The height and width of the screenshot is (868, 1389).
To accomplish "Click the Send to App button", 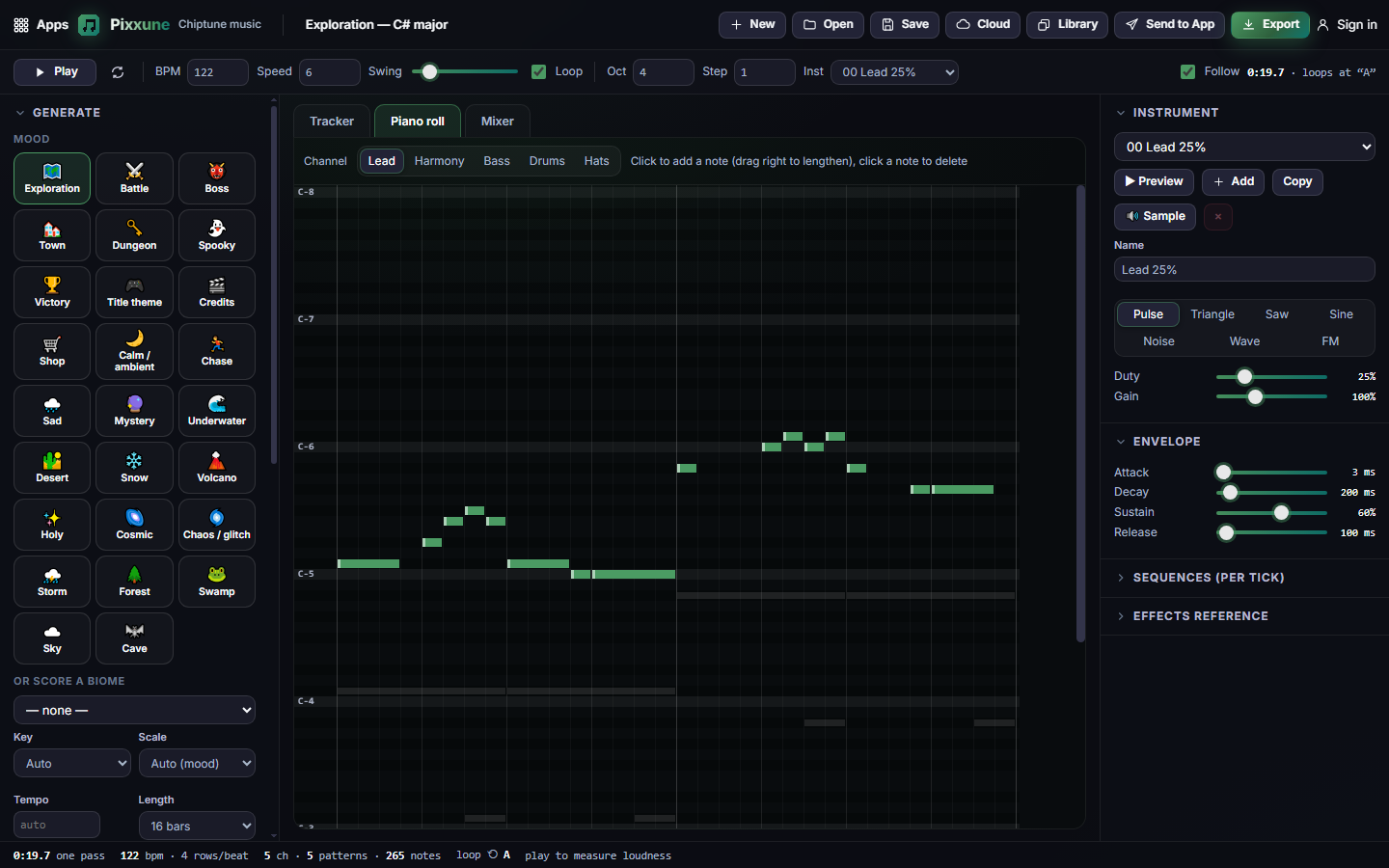I will 1170,25.
